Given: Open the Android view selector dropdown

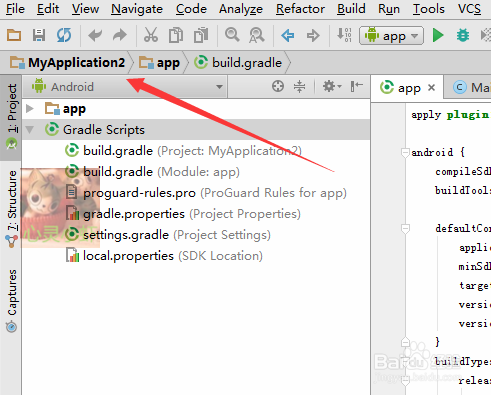Looking at the screenshot, I should [125, 87].
